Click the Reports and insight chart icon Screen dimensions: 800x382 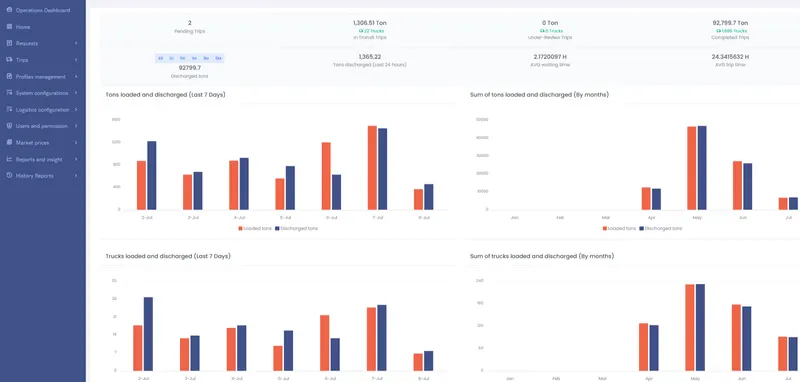tap(9, 159)
